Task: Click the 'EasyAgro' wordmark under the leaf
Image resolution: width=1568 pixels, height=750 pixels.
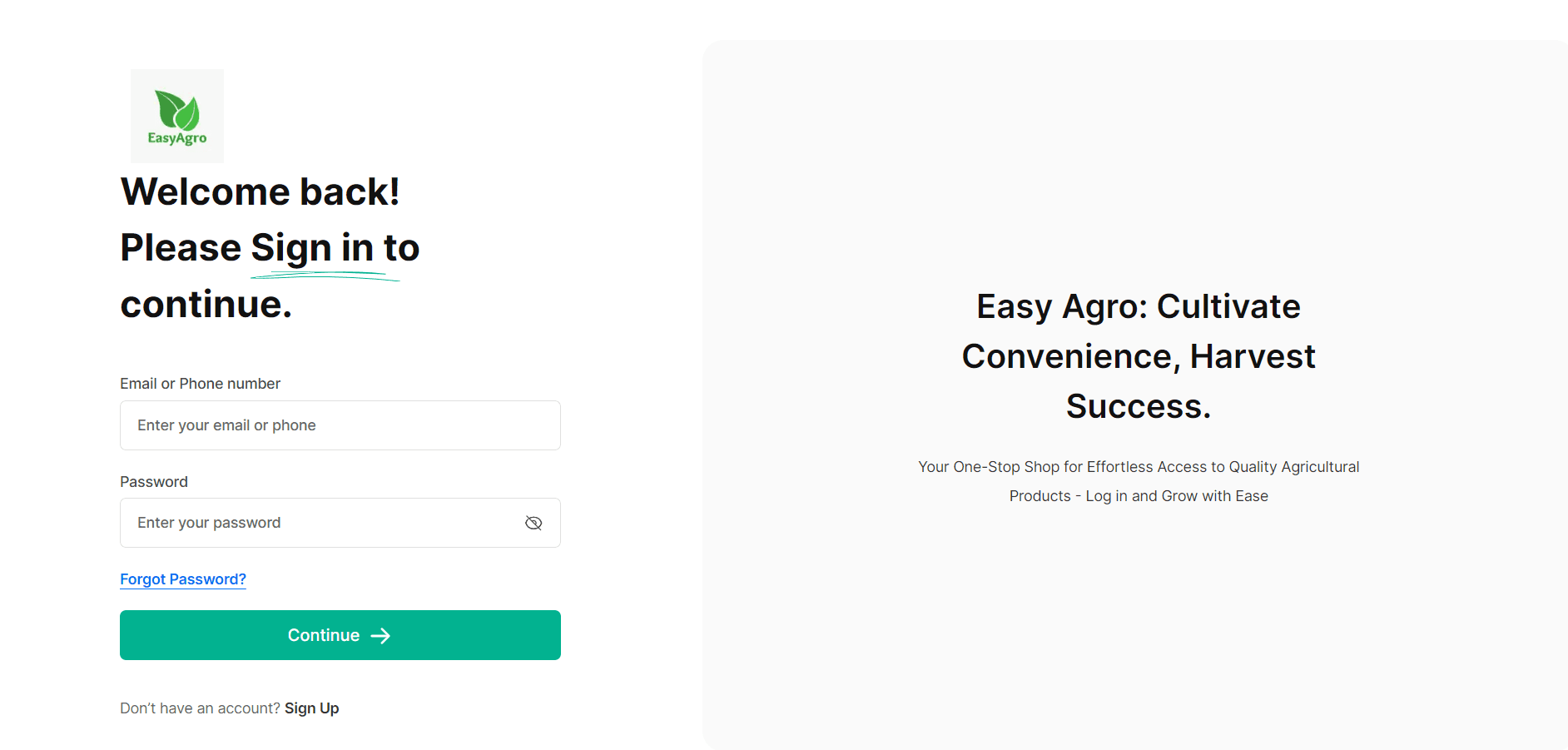Action: pyautogui.click(x=177, y=138)
